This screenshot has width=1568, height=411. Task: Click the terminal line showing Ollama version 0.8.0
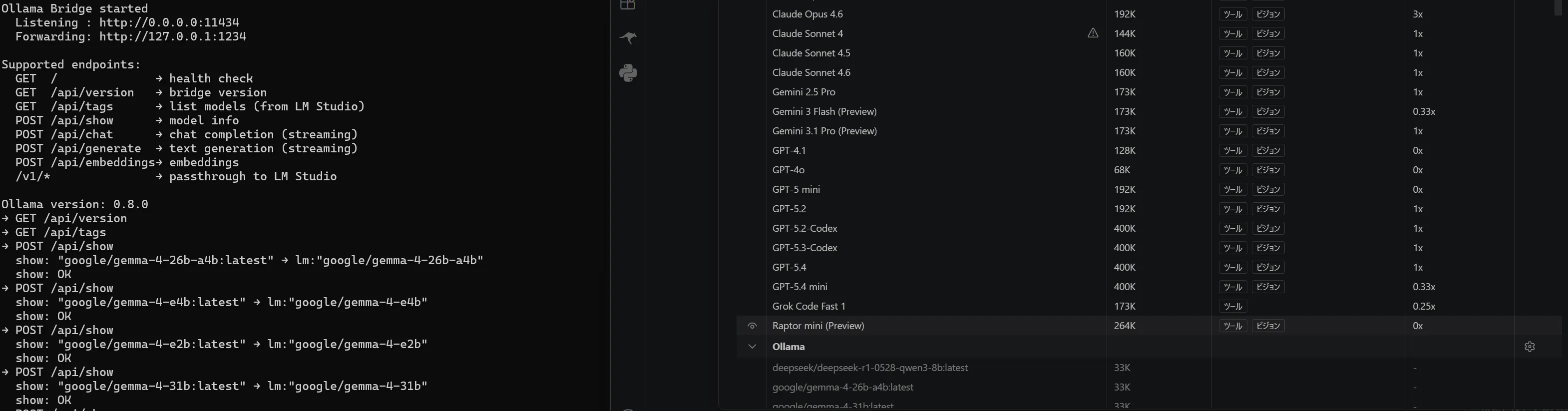pos(75,205)
